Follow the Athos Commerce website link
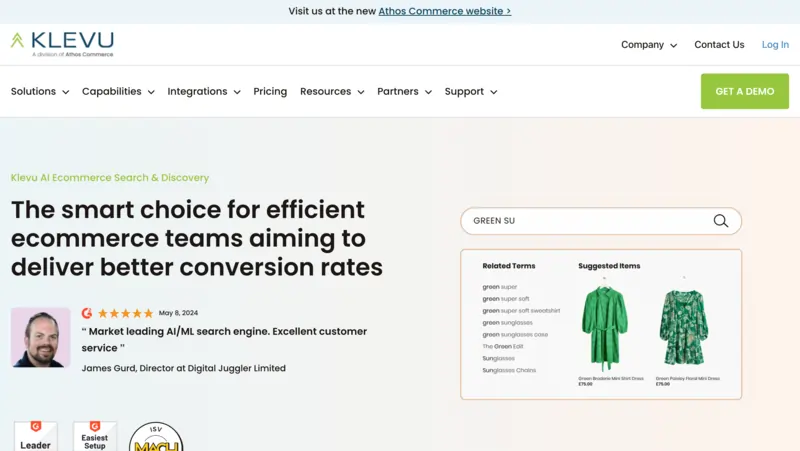800x451 pixels. point(444,11)
